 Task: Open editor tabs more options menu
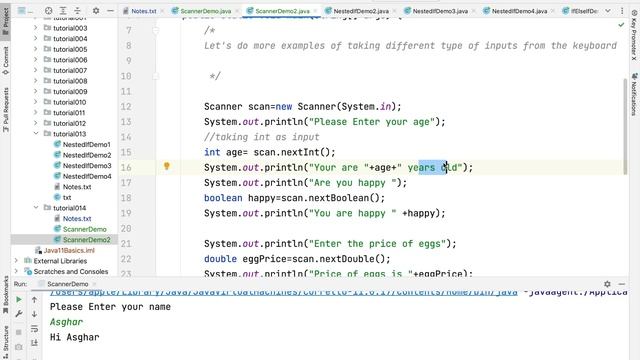(622, 11)
